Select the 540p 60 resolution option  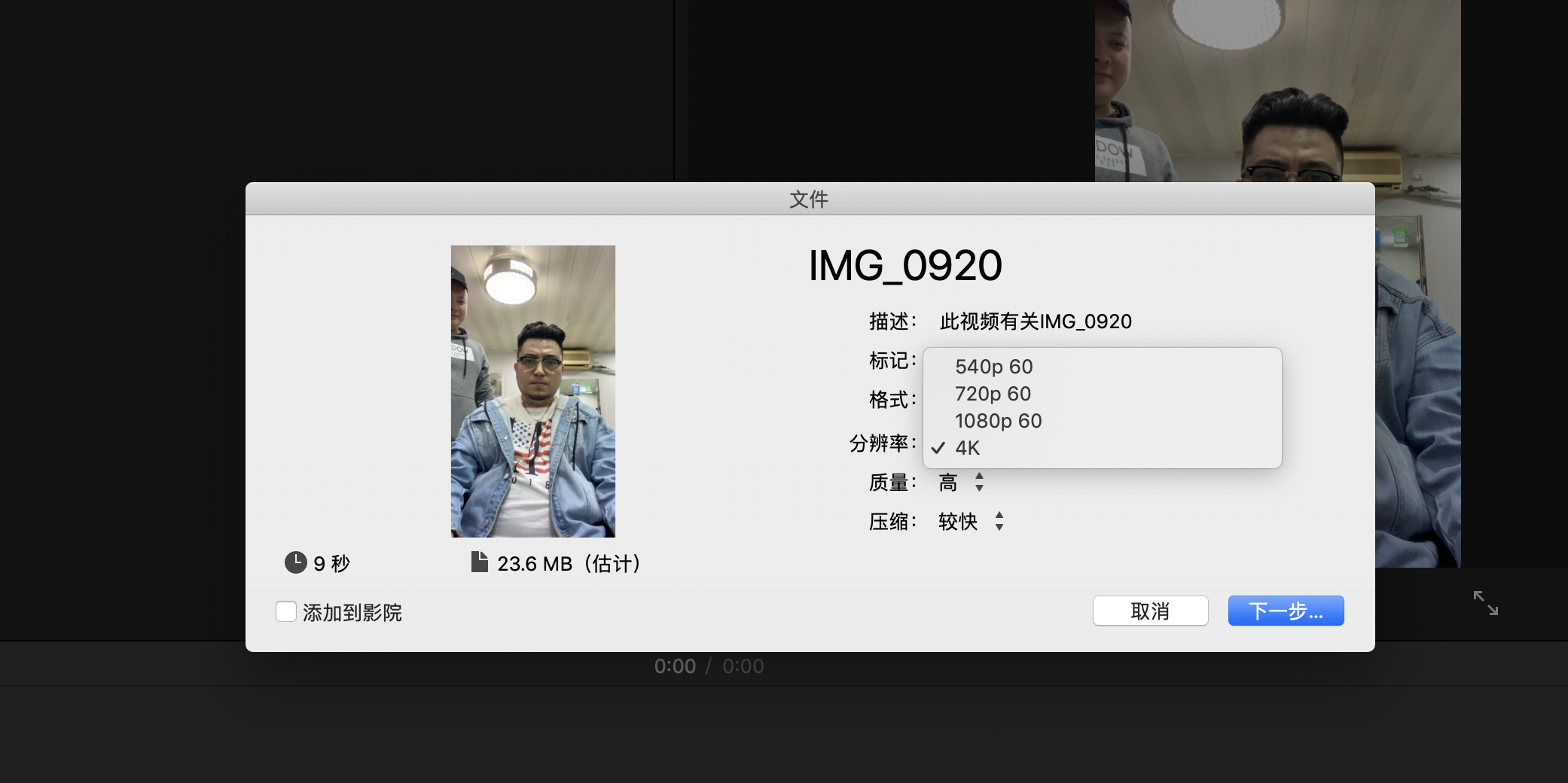click(993, 367)
